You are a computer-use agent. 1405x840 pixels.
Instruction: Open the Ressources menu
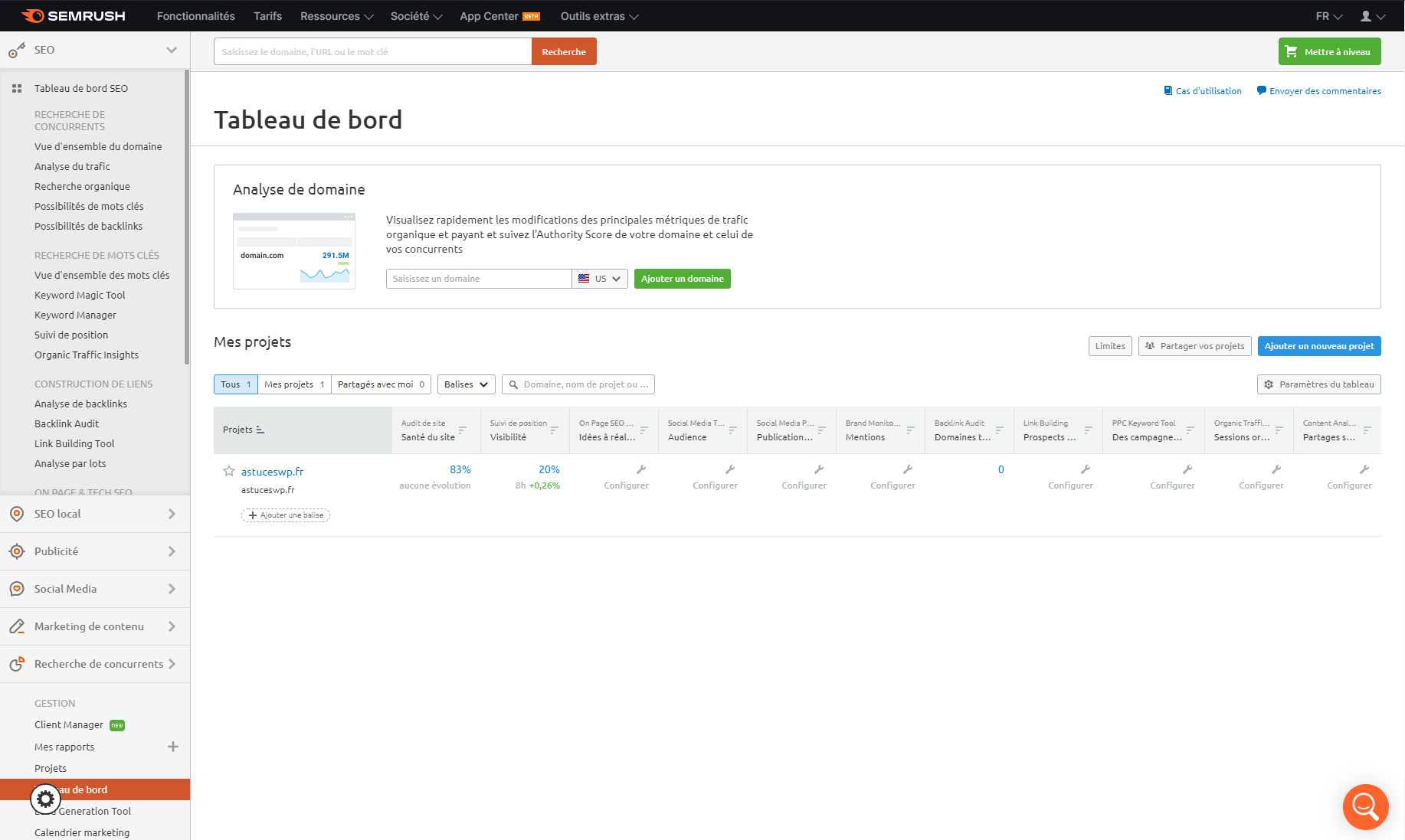337,16
